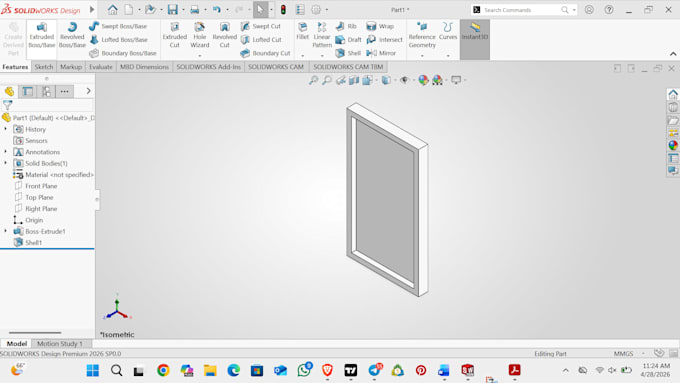Open the Curves dropdown arrow

448,56
